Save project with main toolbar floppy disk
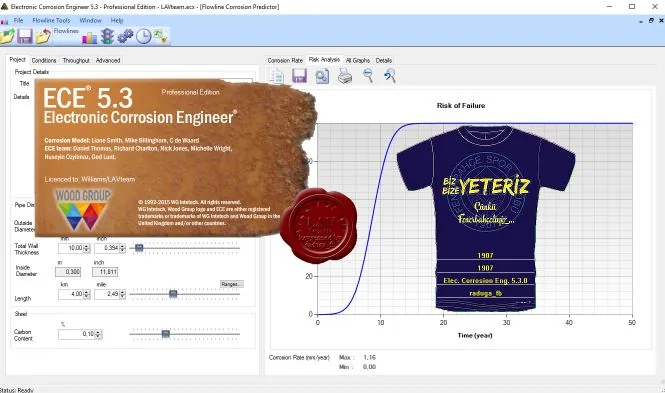 pyautogui.click(x=25, y=36)
